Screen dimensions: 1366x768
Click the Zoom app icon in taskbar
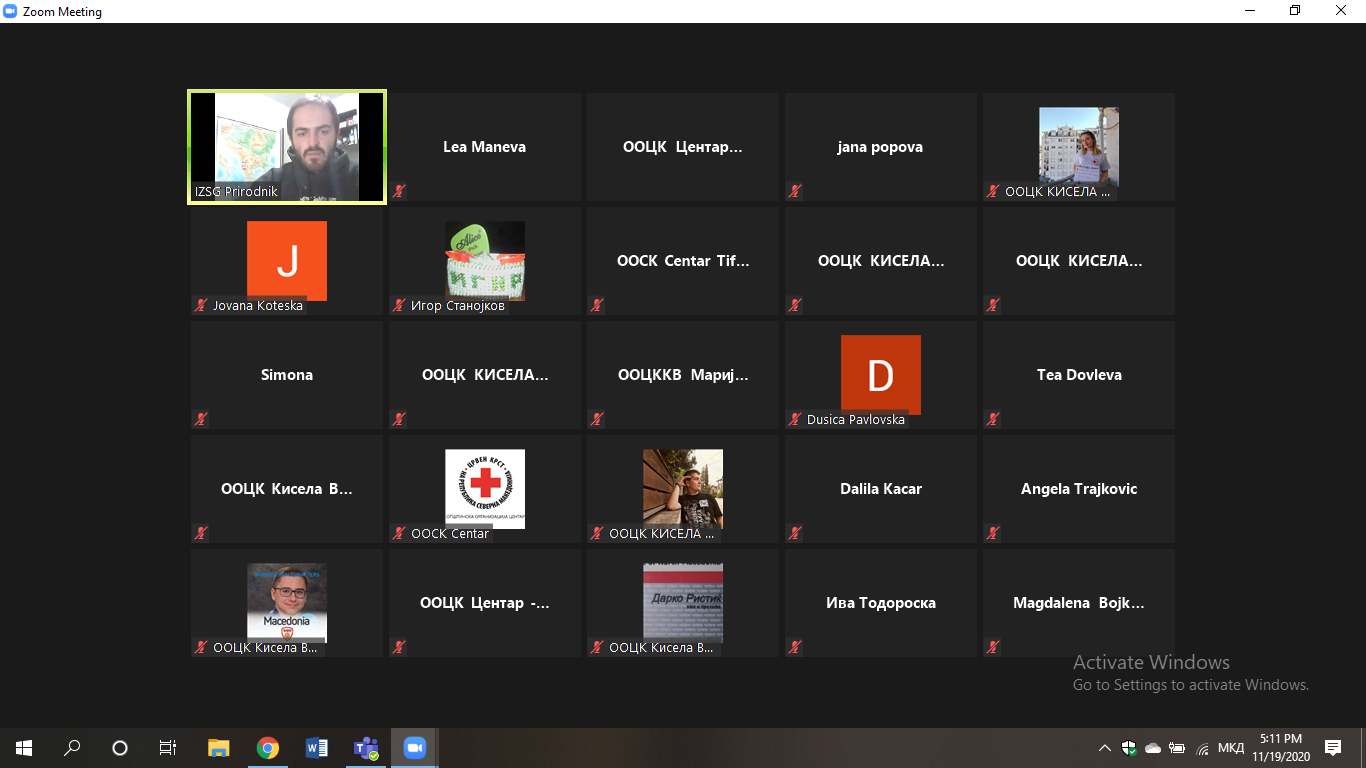coord(414,748)
